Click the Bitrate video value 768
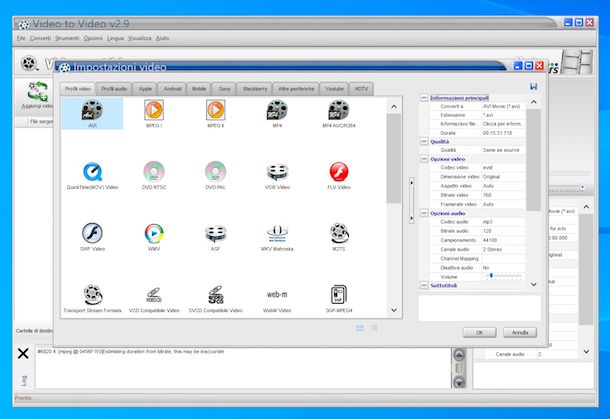 pos(503,195)
